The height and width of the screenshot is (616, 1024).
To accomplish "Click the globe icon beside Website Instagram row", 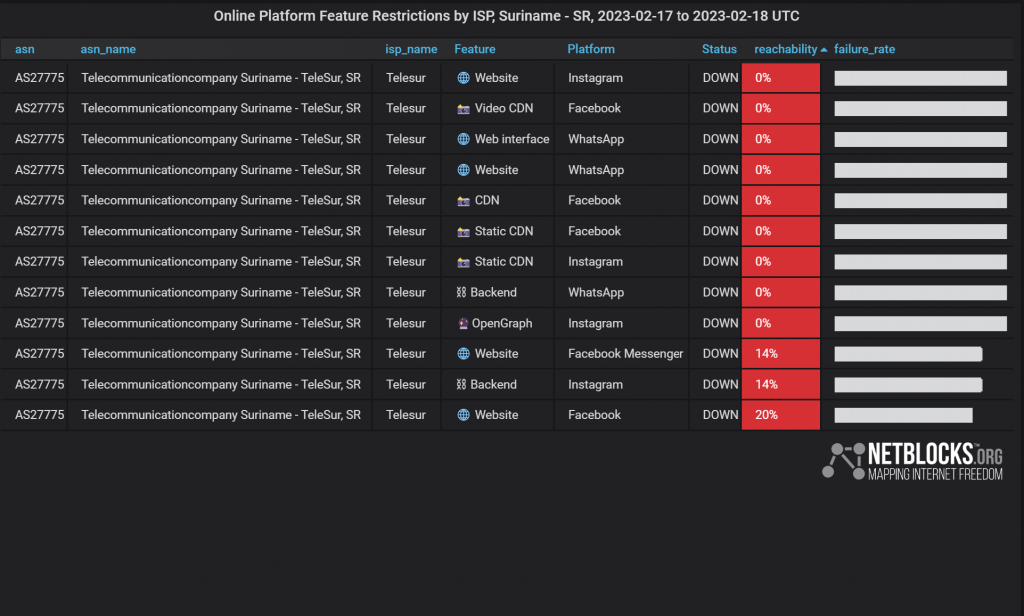I will (x=463, y=78).
